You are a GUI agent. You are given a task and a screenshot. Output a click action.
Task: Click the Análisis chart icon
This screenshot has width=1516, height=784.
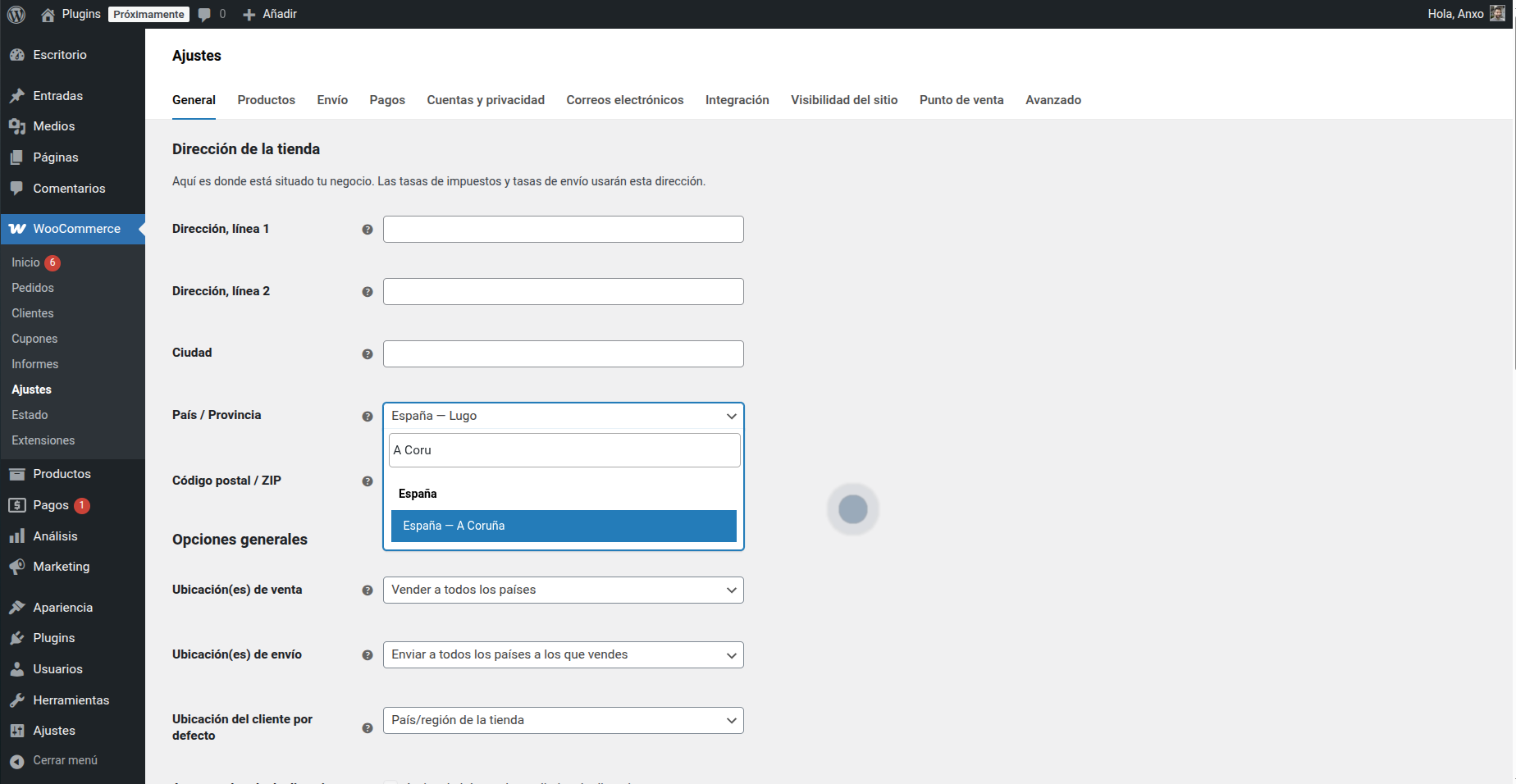point(18,536)
